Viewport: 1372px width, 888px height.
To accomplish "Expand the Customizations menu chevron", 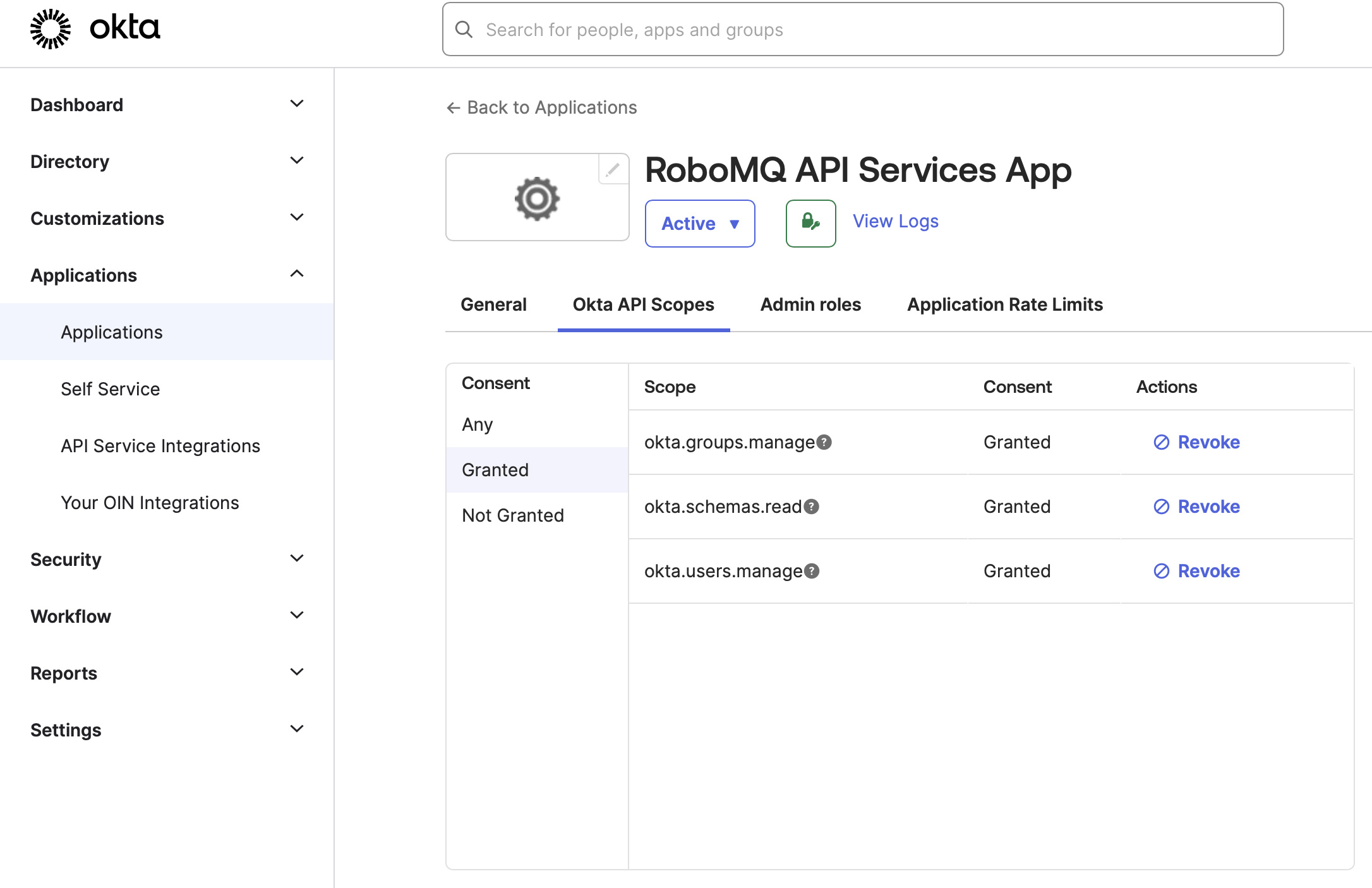I will point(296,217).
